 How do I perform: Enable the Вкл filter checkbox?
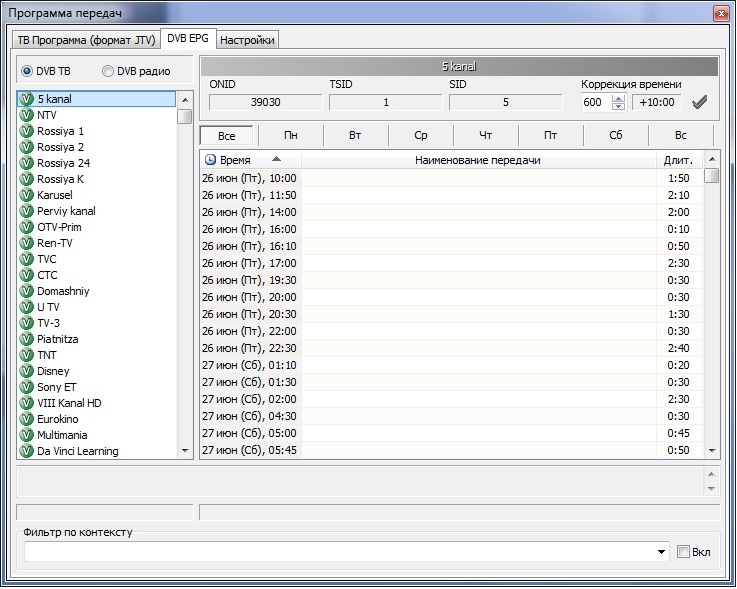[x=684, y=552]
